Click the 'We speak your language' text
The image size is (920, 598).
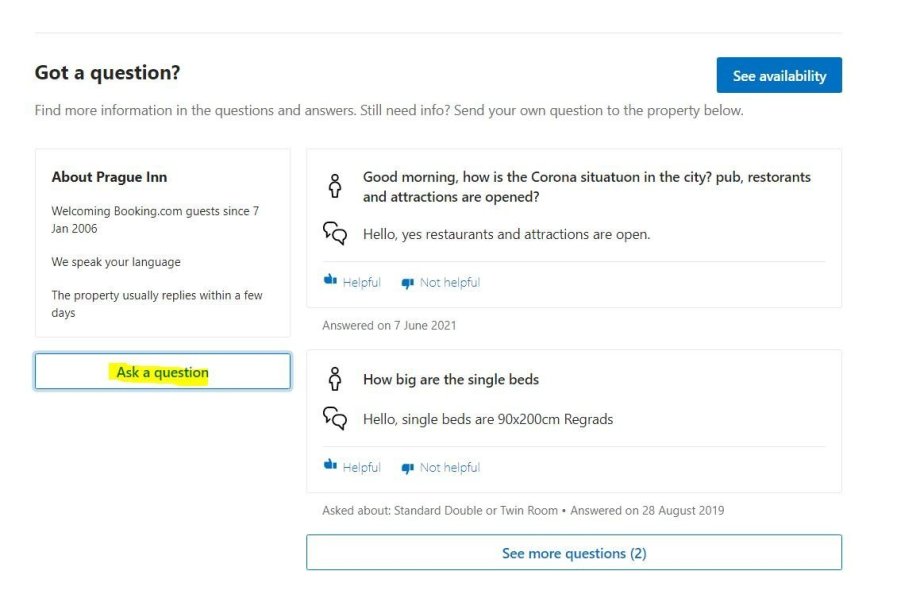[x=116, y=262]
